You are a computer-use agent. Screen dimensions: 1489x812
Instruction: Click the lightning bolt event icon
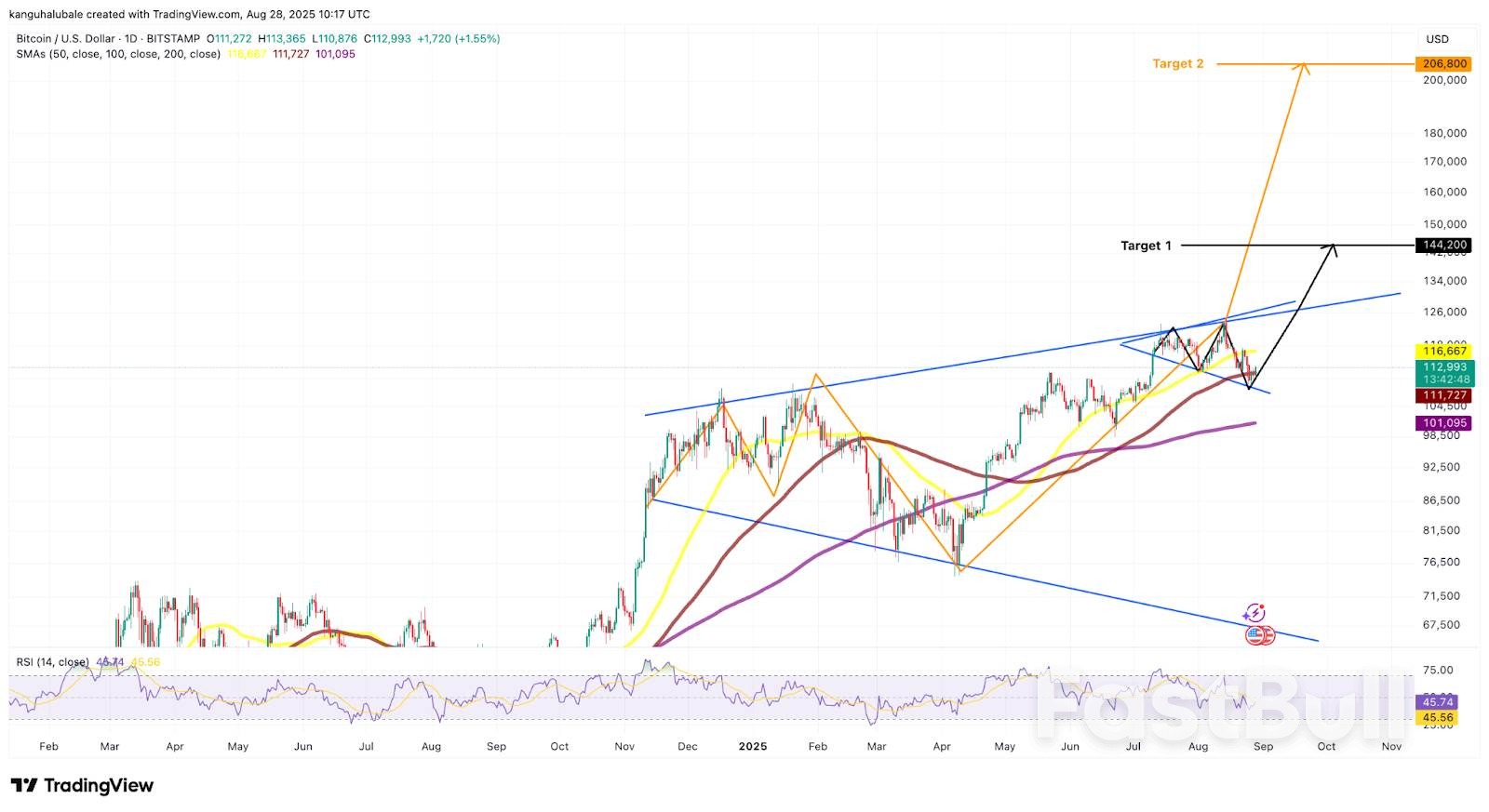1254,613
